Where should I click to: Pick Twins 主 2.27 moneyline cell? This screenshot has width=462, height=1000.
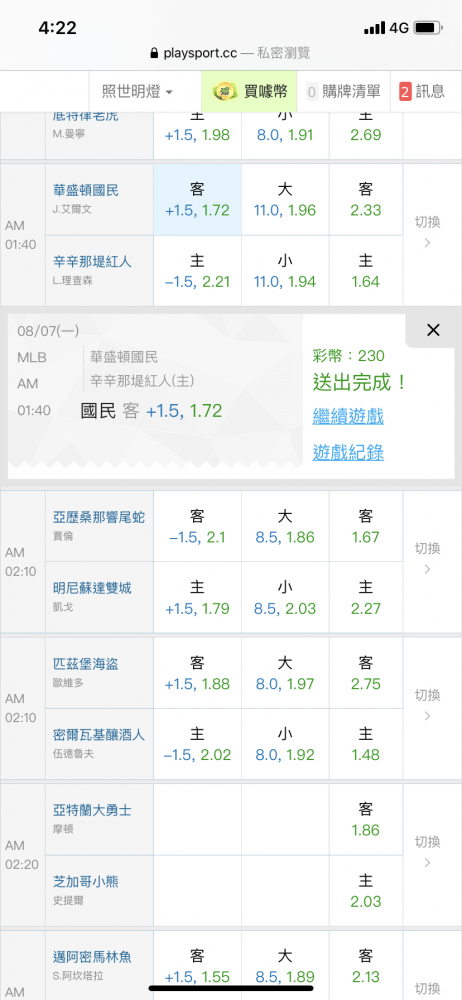pyautogui.click(x=366, y=598)
